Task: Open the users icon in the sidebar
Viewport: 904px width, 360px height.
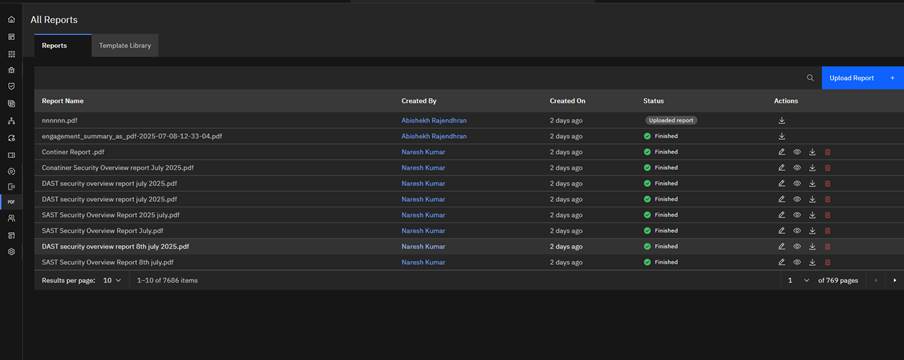Action: [x=12, y=219]
